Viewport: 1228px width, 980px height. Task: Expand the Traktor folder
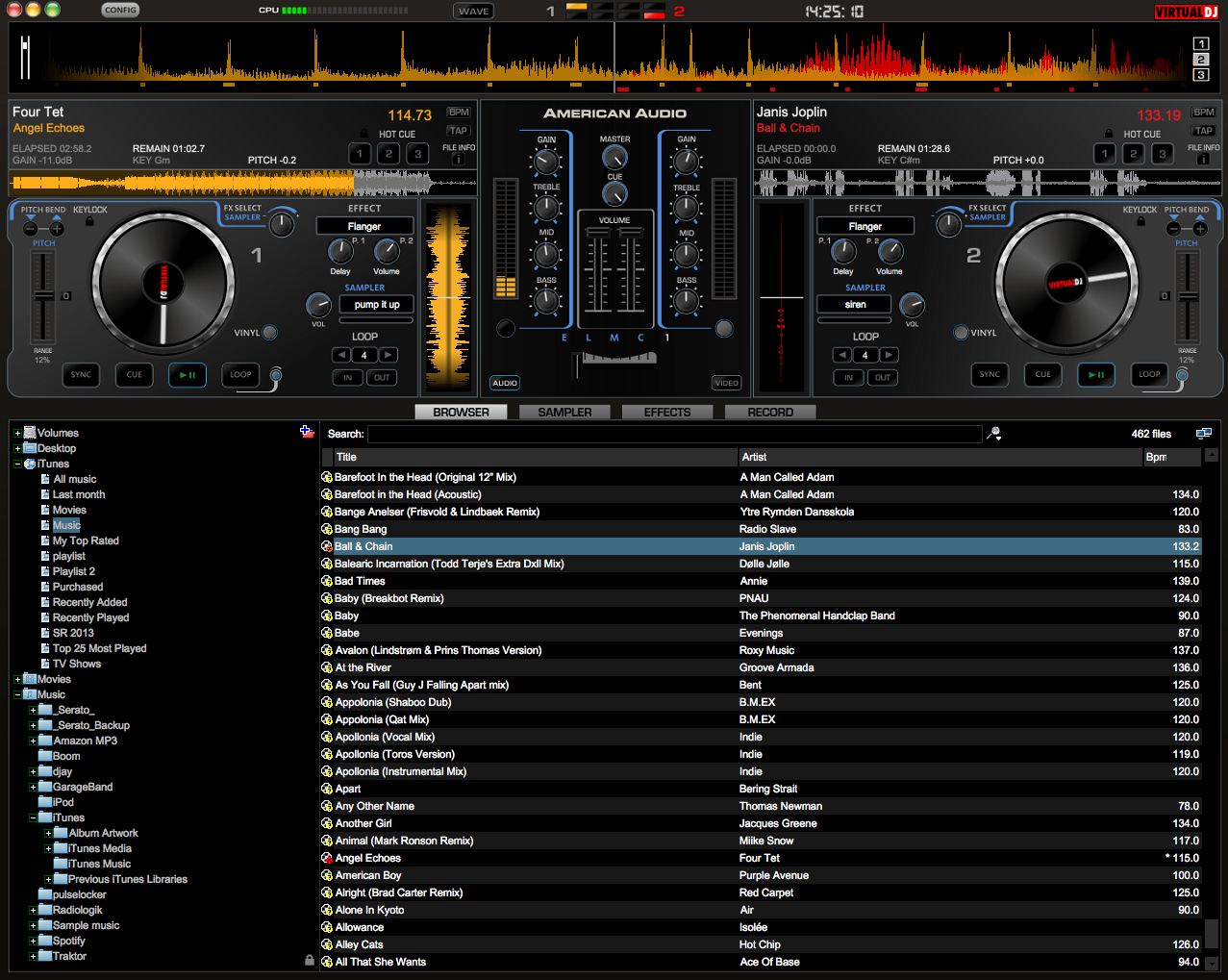(x=33, y=956)
